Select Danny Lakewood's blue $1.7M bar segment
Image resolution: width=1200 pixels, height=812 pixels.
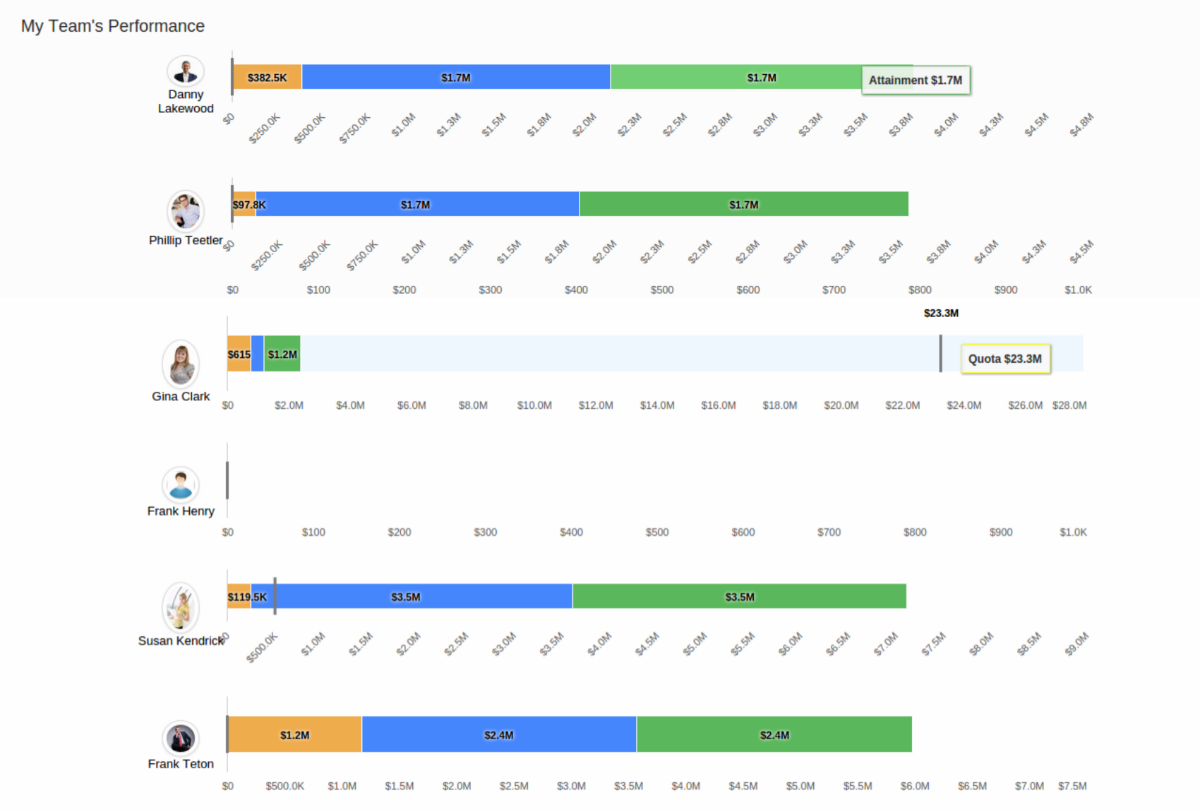[456, 77]
